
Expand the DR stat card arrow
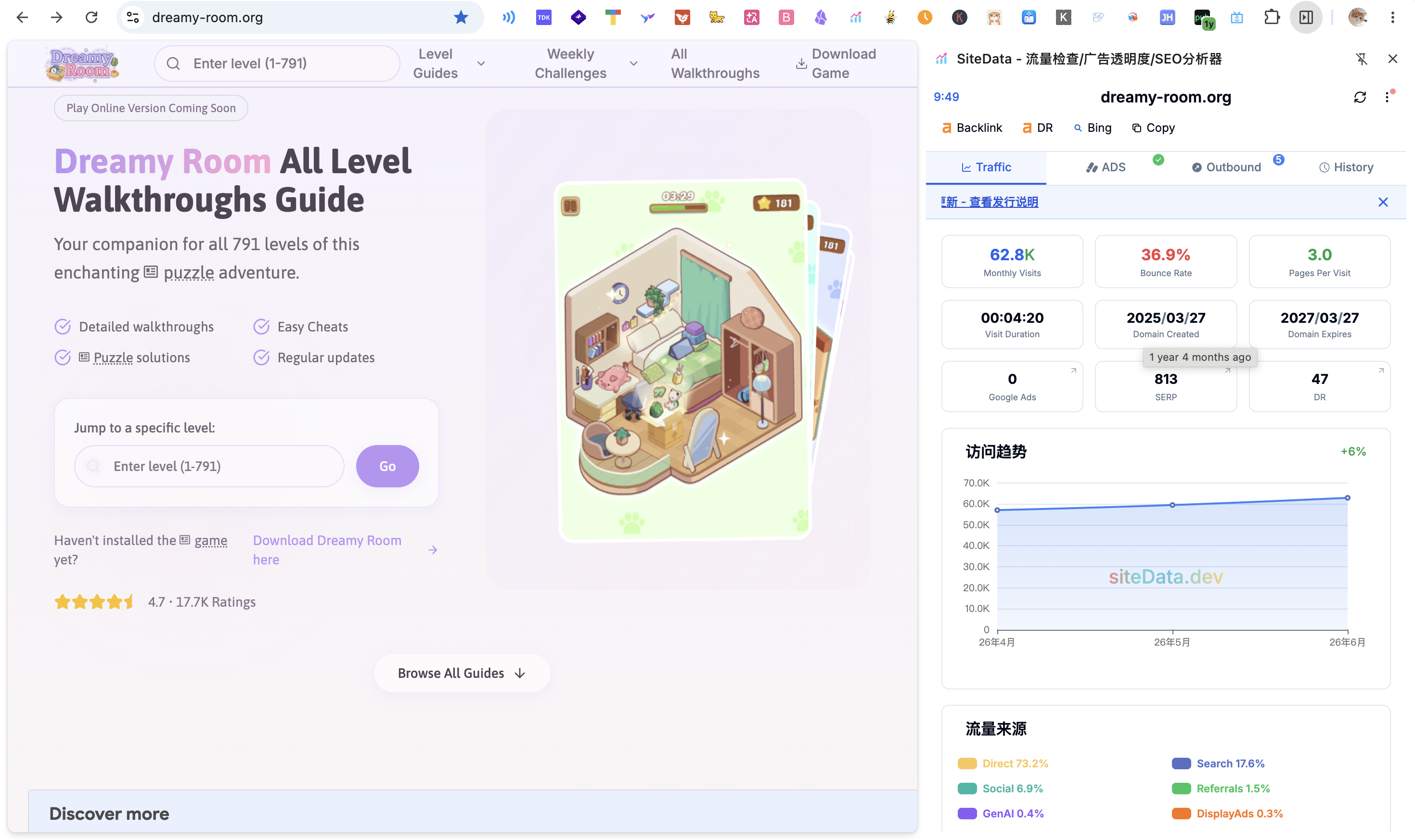point(1380,371)
